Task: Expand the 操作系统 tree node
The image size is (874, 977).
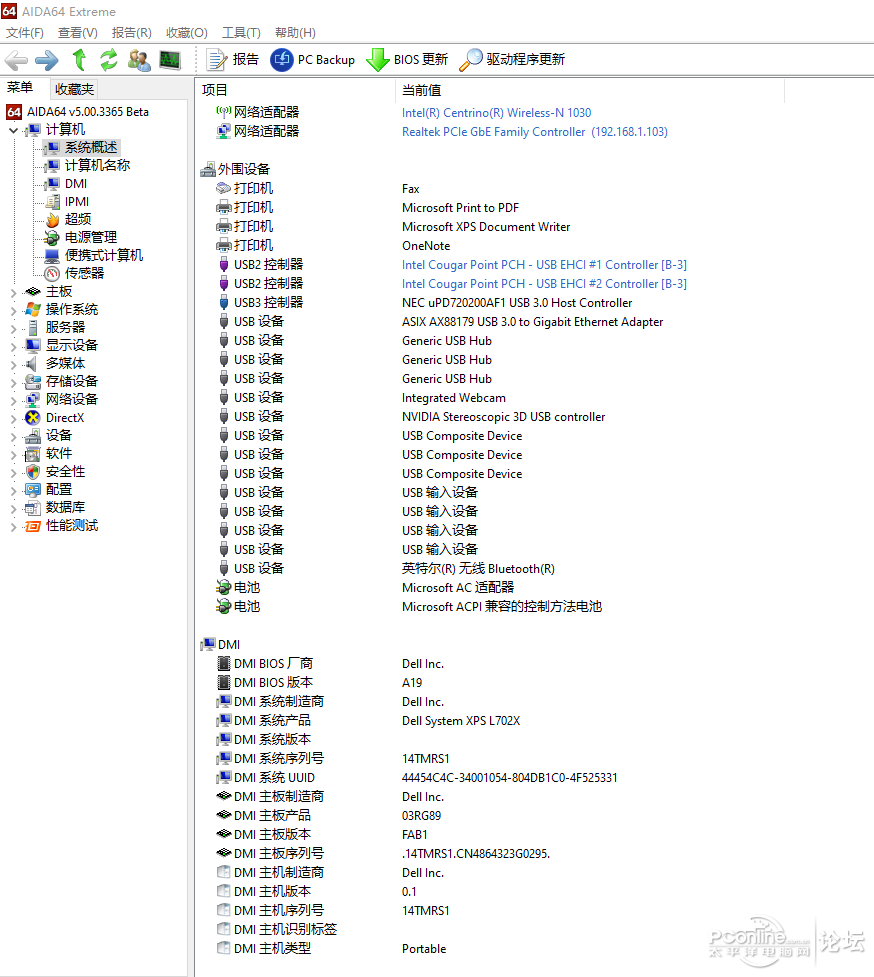Action: [13, 310]
